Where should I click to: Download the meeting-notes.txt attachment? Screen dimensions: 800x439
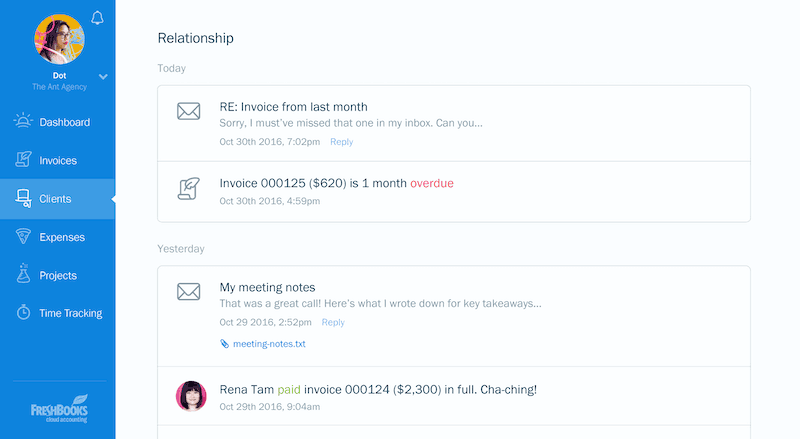click(x=268, y=344)
